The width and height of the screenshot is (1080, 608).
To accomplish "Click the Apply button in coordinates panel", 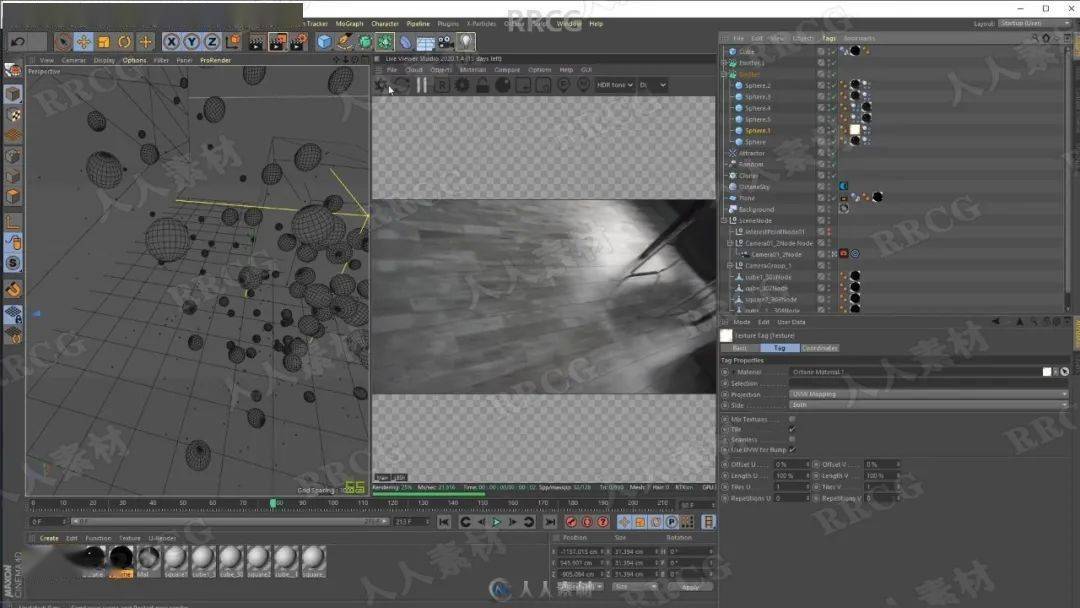I will coord(690,587).
